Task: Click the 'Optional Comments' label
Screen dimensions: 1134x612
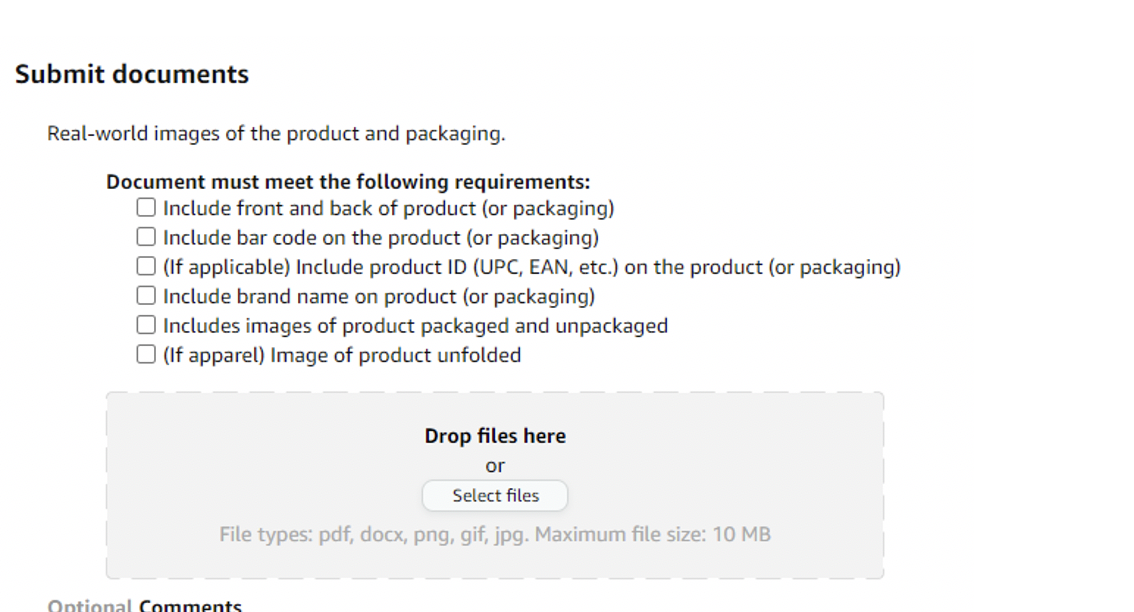Action: [x=145, y=605]
